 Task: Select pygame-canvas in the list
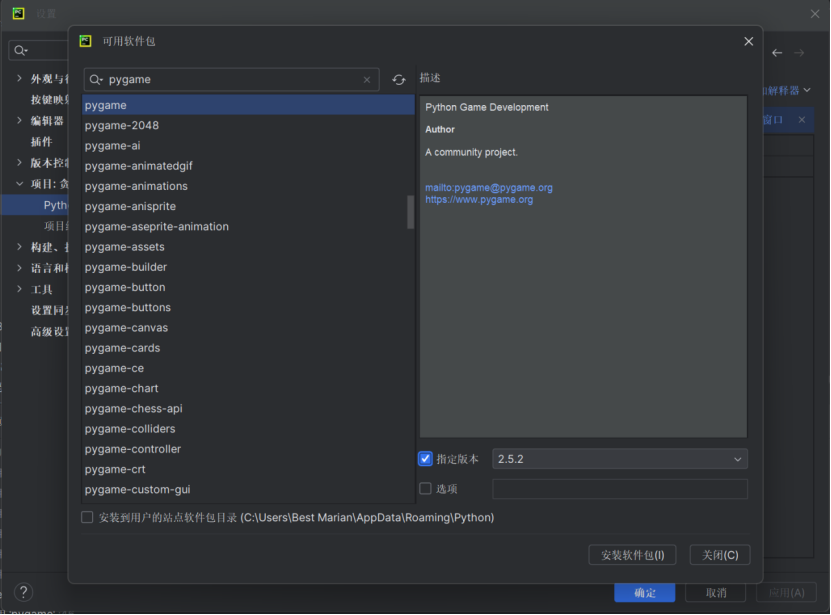tap(248, 328)
